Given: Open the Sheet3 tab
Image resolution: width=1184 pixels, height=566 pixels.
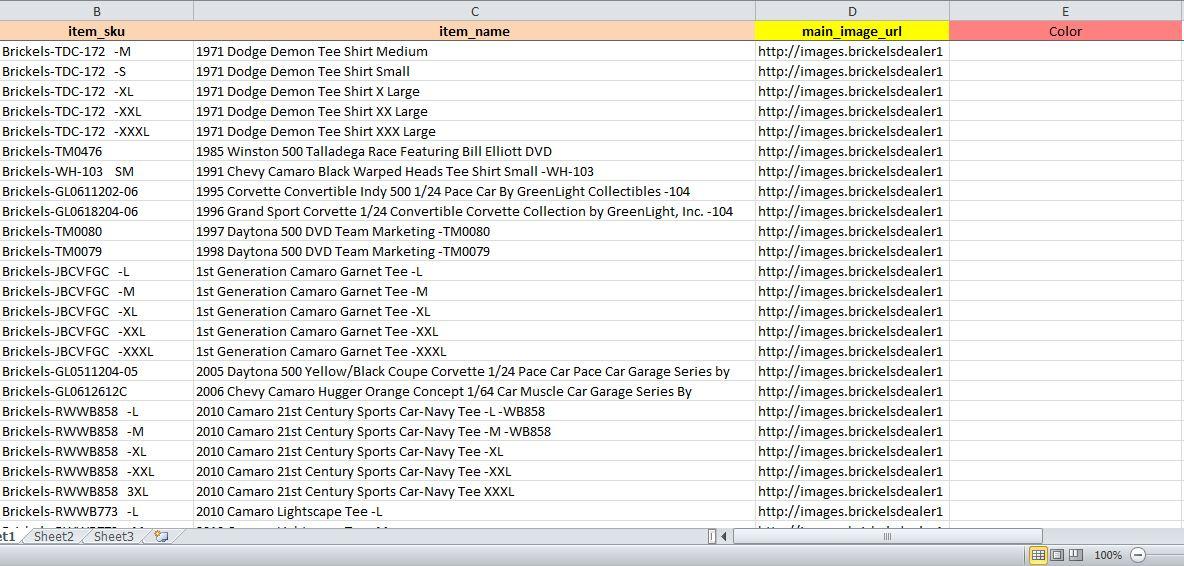Looking at the screenshot, I should point(114,537).
